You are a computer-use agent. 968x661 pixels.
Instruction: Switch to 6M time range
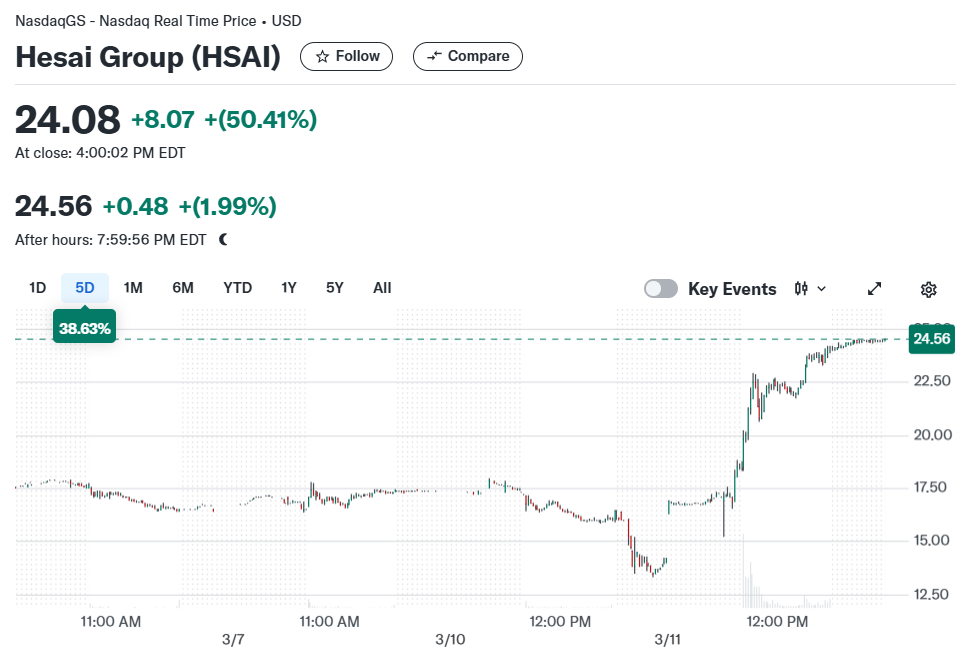click(x=183, y=288)
